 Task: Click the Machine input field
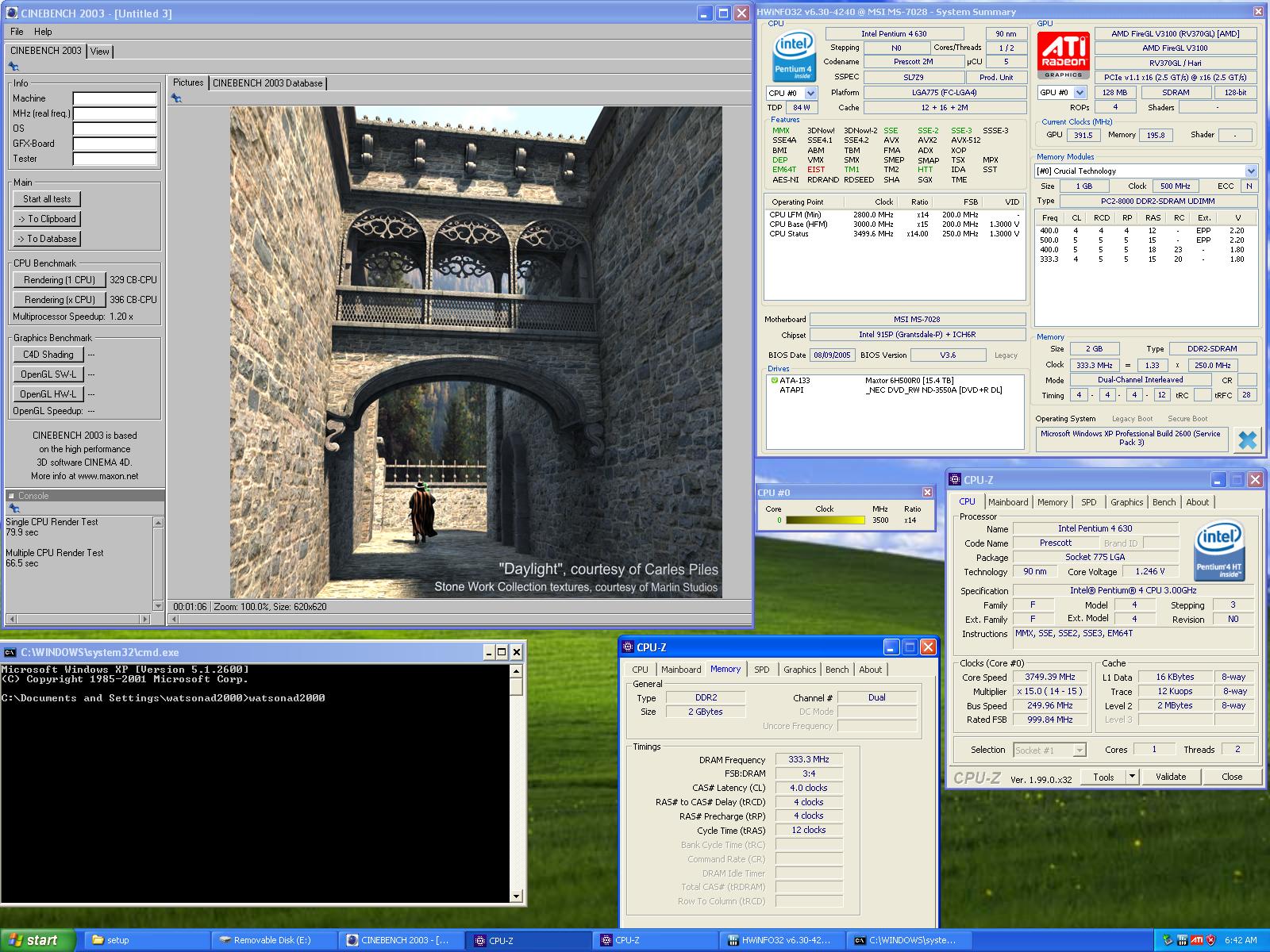(x=115, y=98)
